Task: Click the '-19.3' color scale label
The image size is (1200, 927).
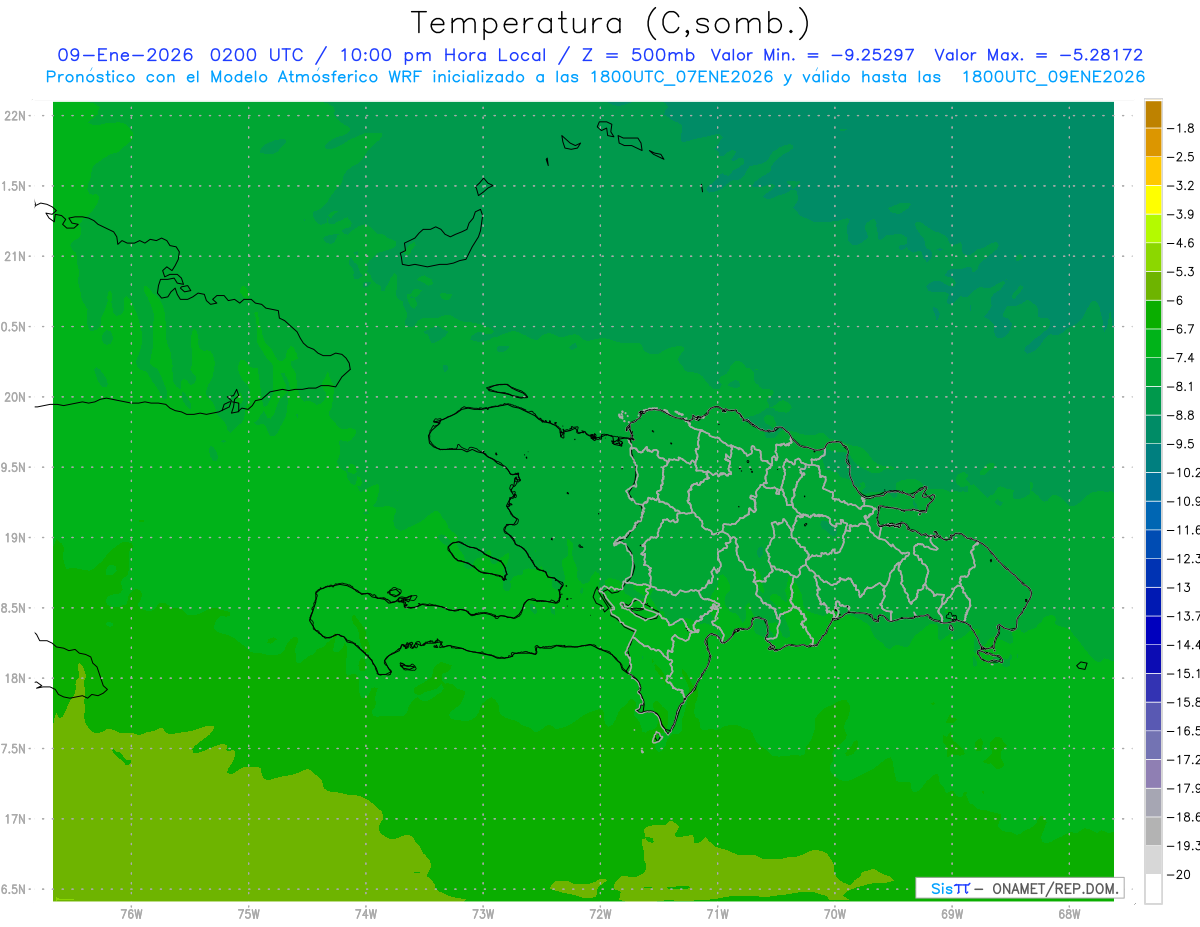Action: coord(1184,846)
